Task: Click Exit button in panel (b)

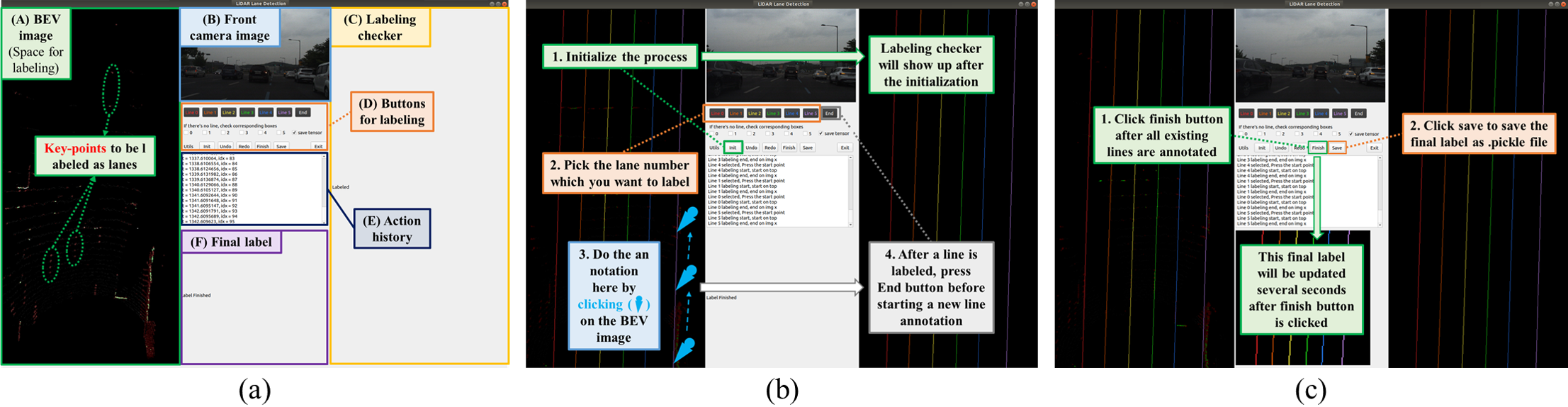Action: pyautogui.click(x=845, y=147)
